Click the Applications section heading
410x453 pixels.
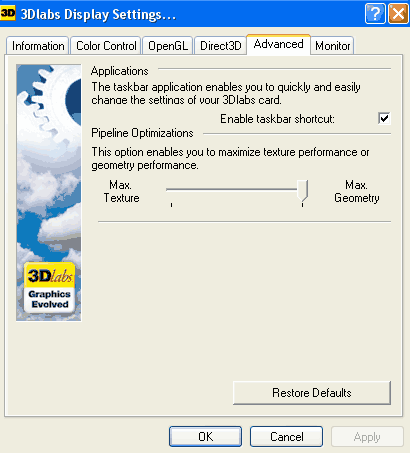click(119, 71)
